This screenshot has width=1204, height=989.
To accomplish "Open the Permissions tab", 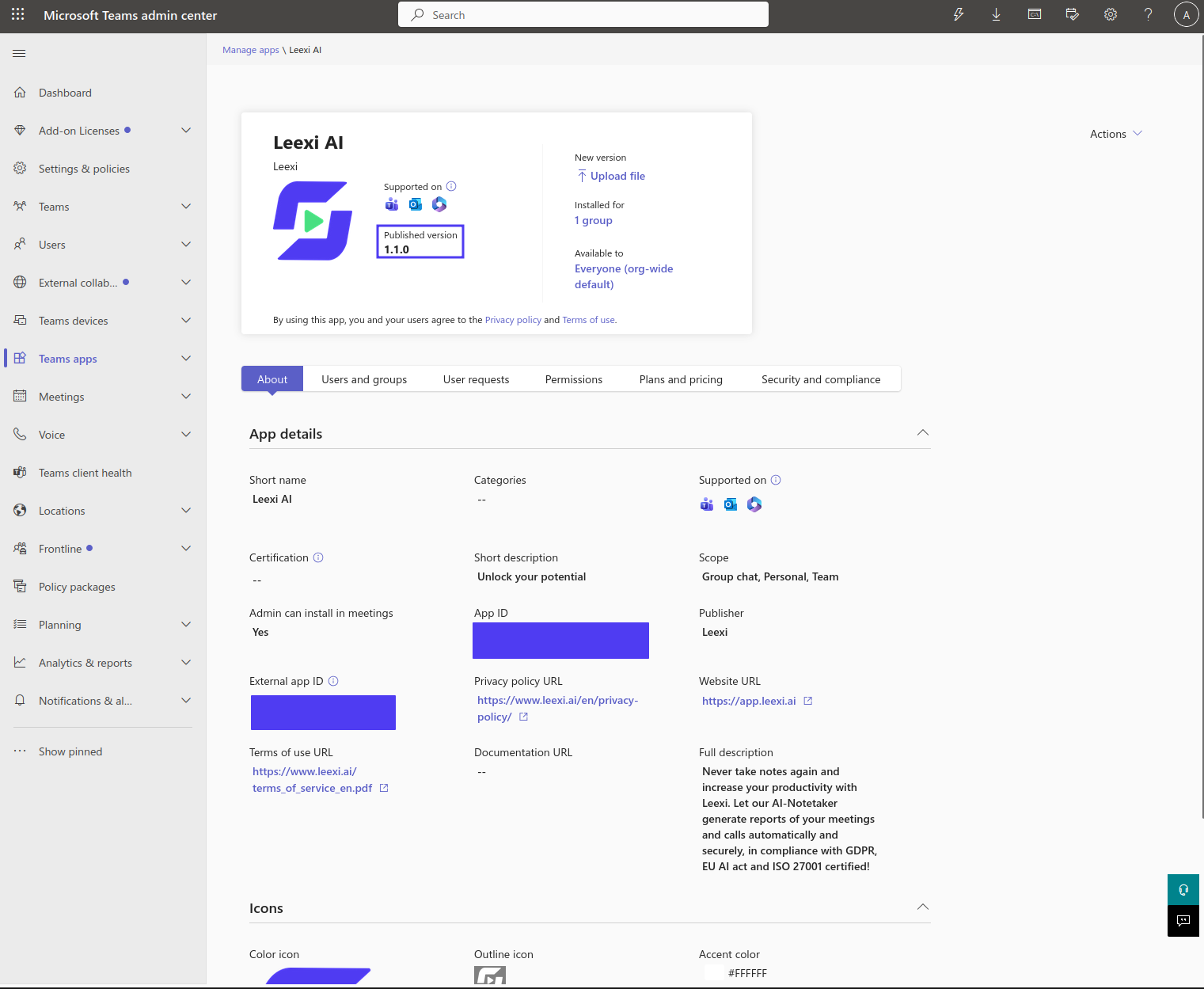I will click(x=574, y=379).
